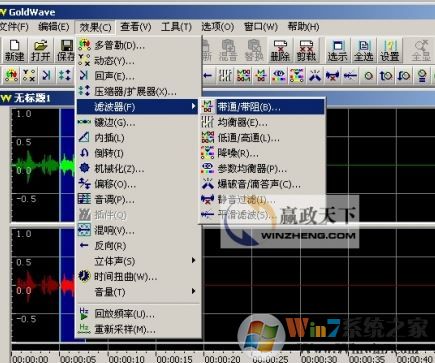Viewport: 435px width, 363px height.
Task: Click the Dynamics icon in effects toolbar
Action: (x=29, y=75)
